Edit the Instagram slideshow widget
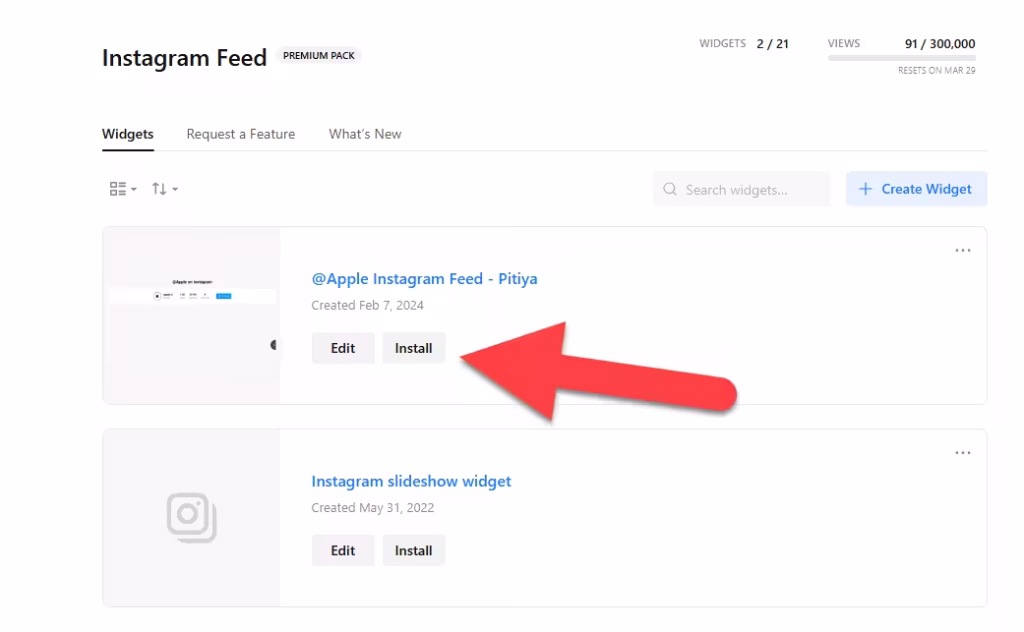 [343, 550]
